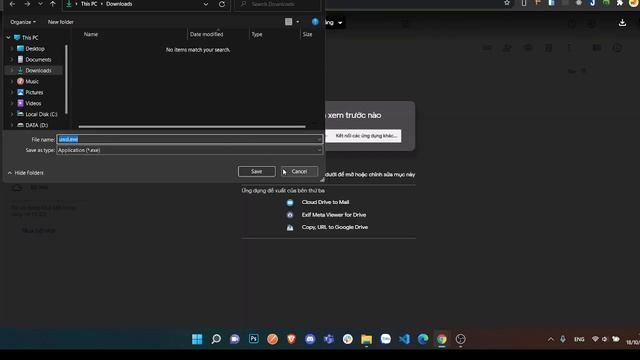Click Save to save the file
This screenshot has width=640, height=360.
pos(257,171)
